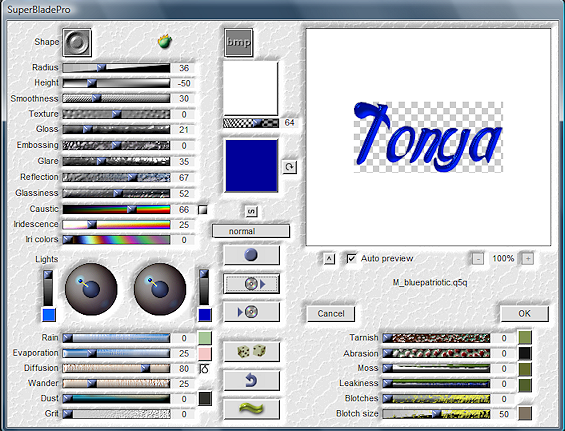565x431 pixels.
Task: Adjust the Diffusion slider
Action: pyautogui.click(x=116, y=368)
